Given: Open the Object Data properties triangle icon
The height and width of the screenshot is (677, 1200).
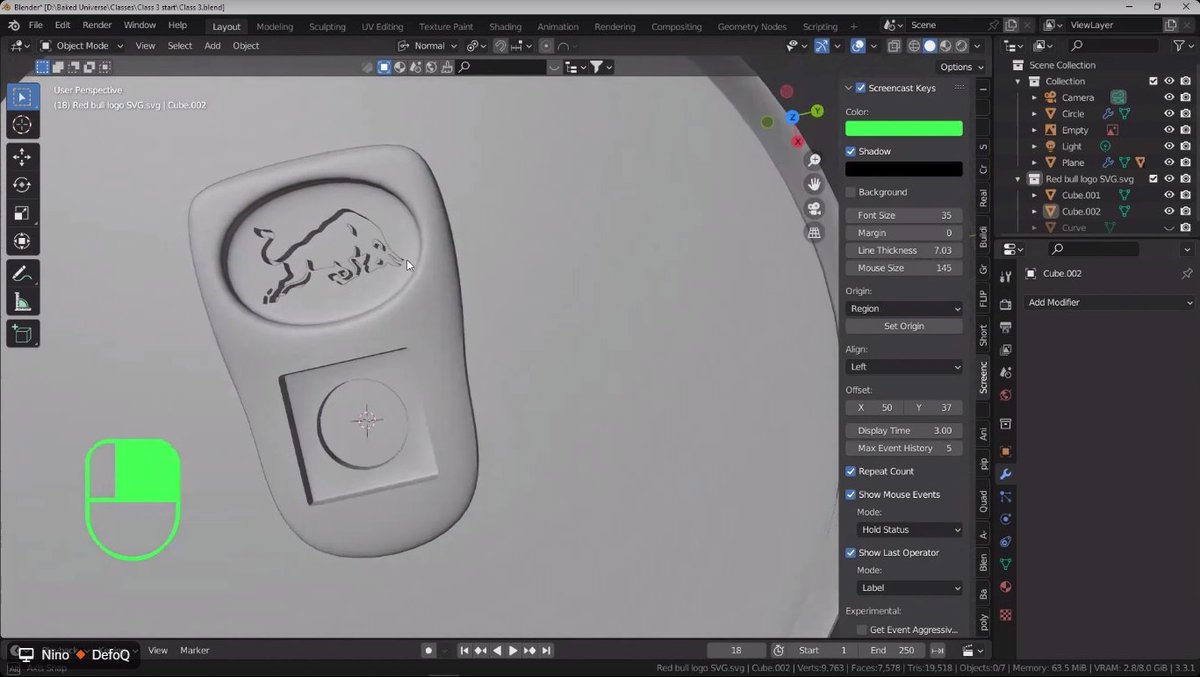Looking at the screenshot, I should 1006,564.
